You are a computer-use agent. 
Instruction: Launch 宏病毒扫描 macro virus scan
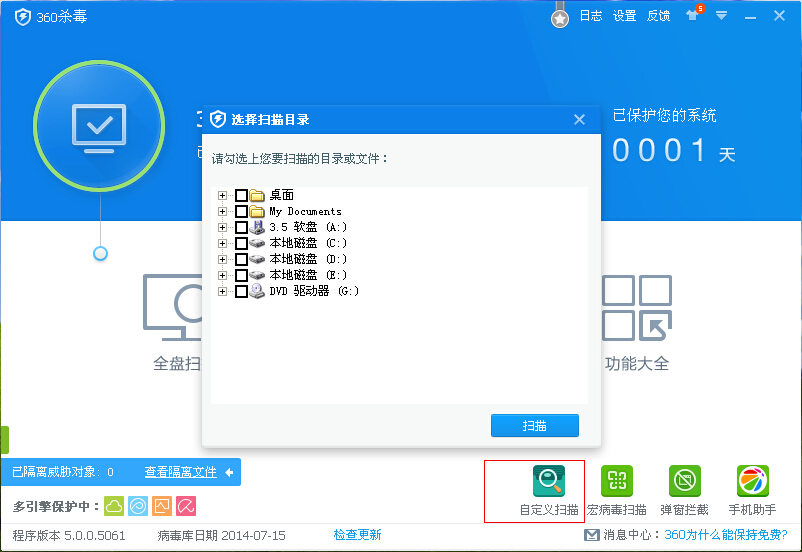tap(617, 491)
